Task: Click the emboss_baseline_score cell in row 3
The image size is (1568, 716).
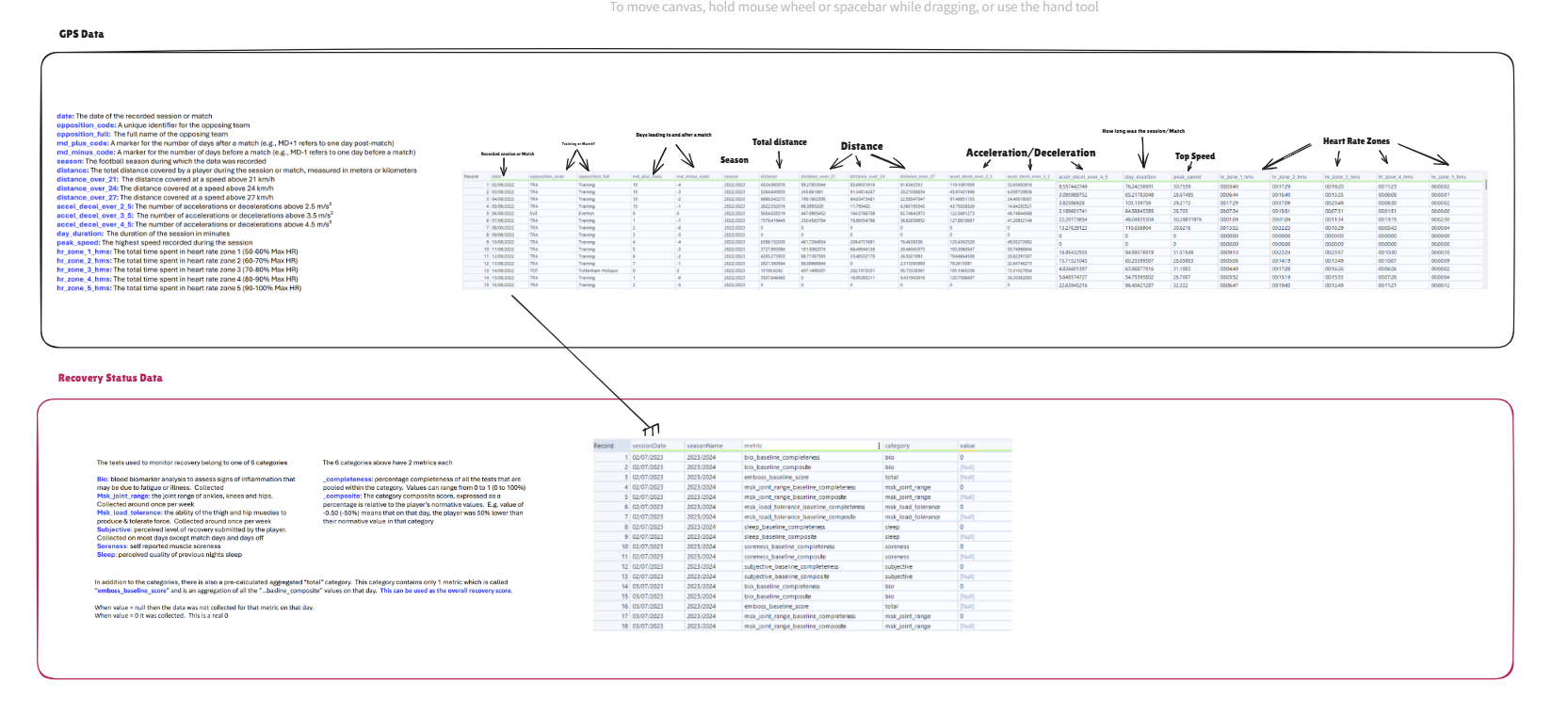Action: pos(776,477)
